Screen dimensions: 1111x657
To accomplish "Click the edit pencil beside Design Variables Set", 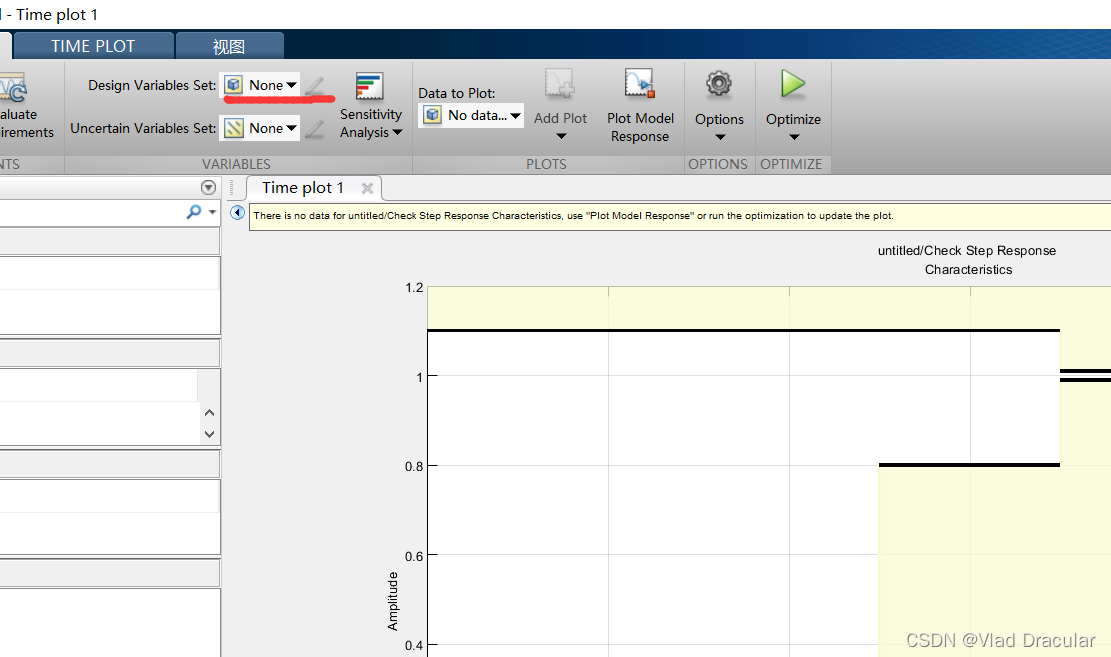I will point(315,86).
